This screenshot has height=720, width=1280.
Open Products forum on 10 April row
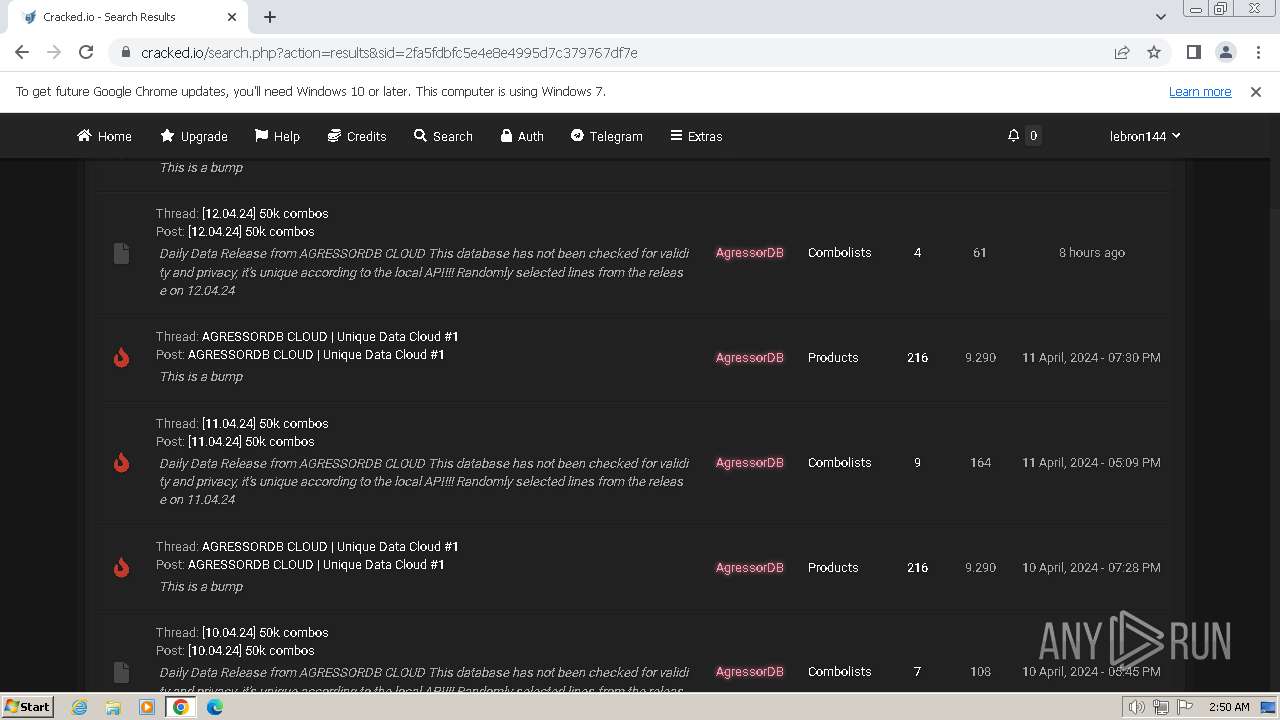point(833,567)
